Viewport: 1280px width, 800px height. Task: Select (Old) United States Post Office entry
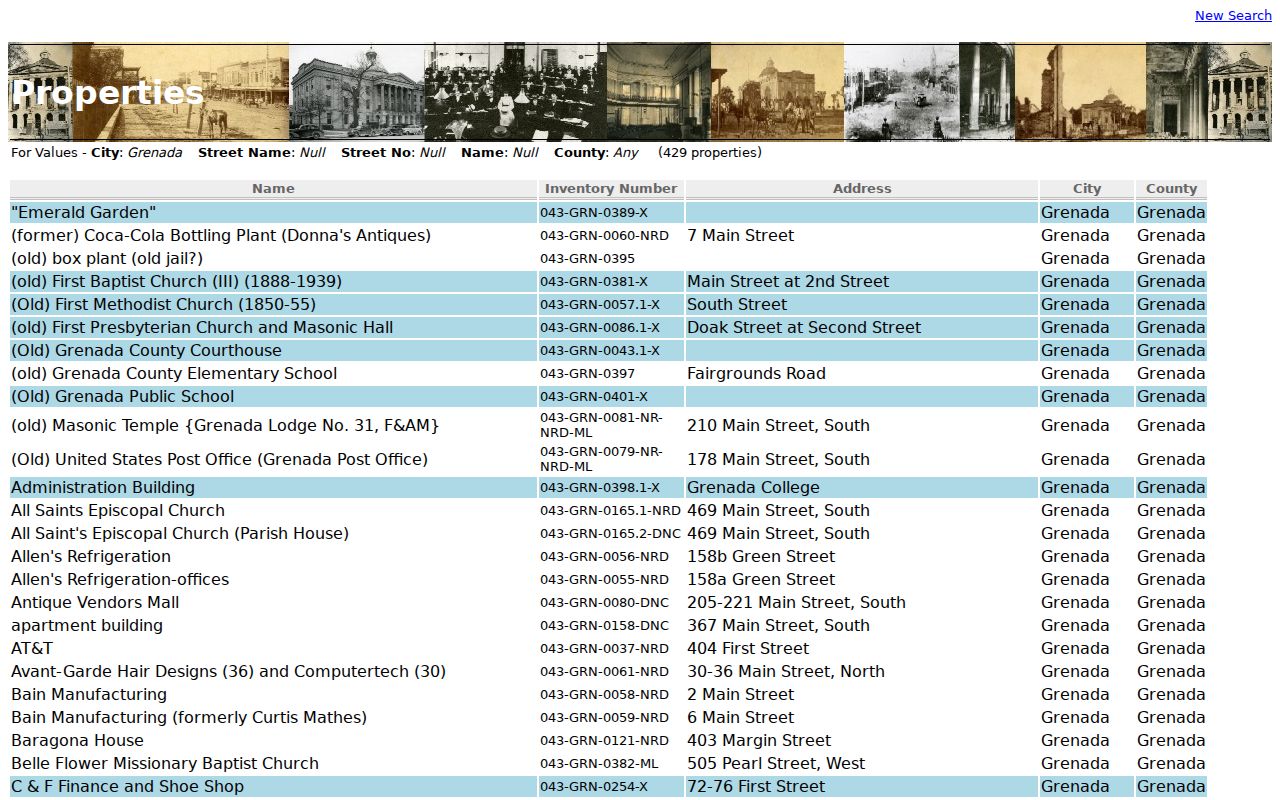pos(219,459)
